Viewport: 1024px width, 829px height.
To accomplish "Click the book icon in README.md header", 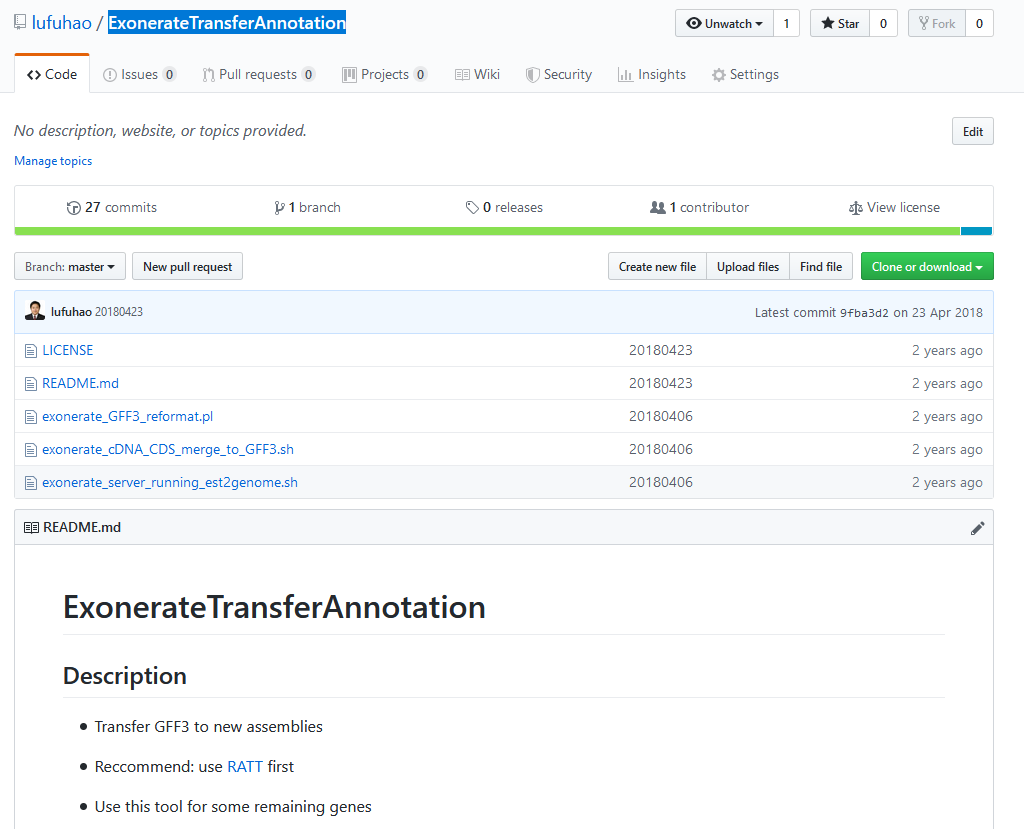I will [x=31, y=527].
